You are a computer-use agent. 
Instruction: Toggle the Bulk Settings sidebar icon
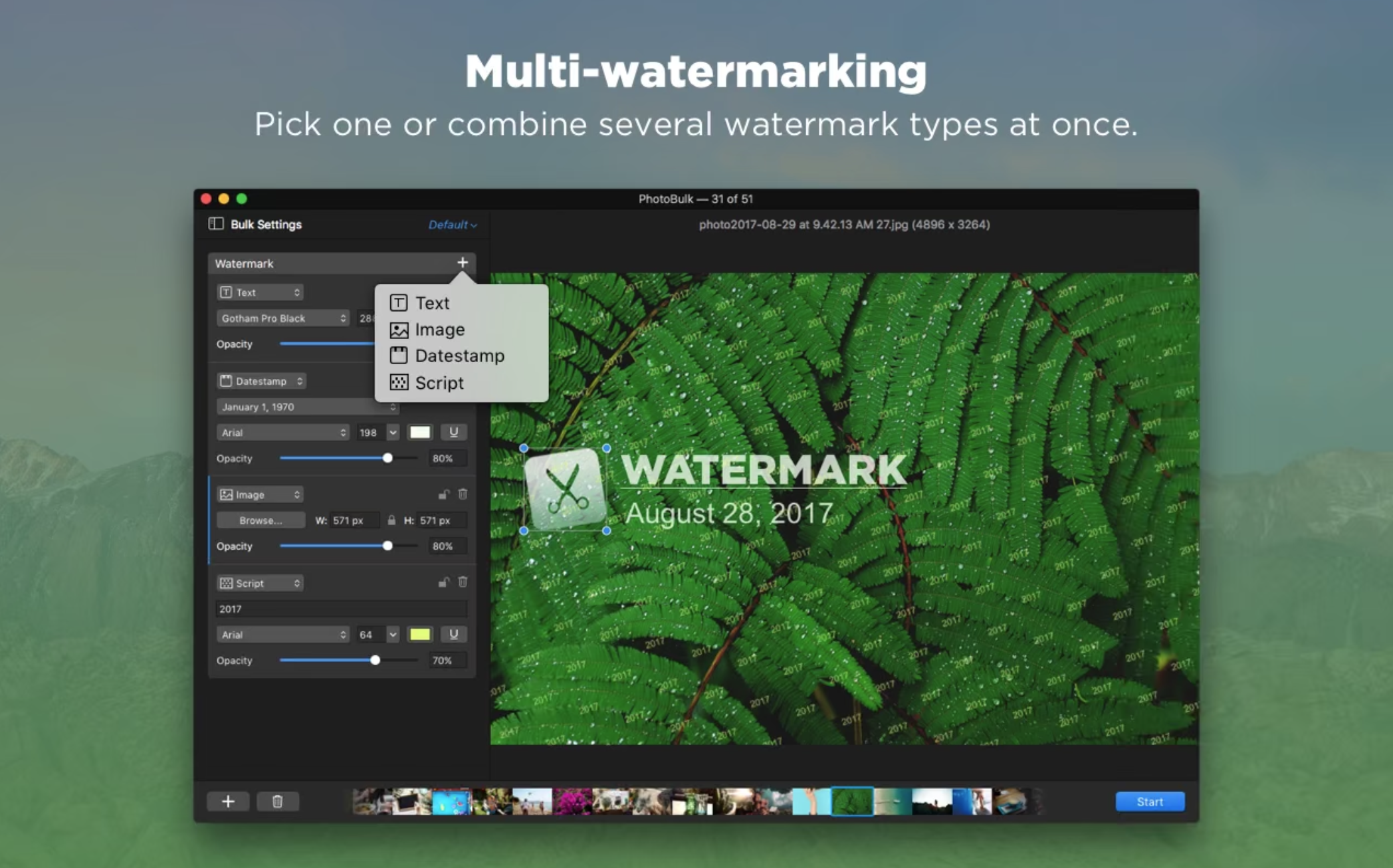click(x=216, y=224)
